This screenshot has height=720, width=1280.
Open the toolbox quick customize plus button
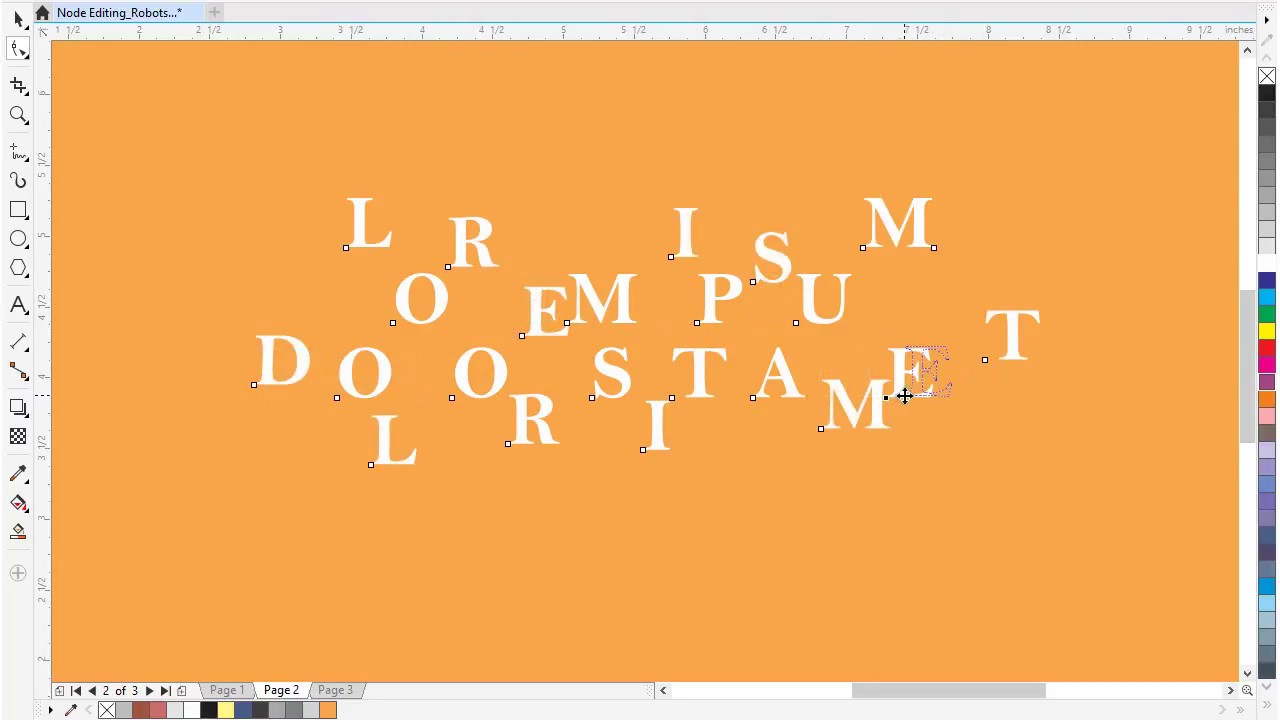tap(18, 573)
